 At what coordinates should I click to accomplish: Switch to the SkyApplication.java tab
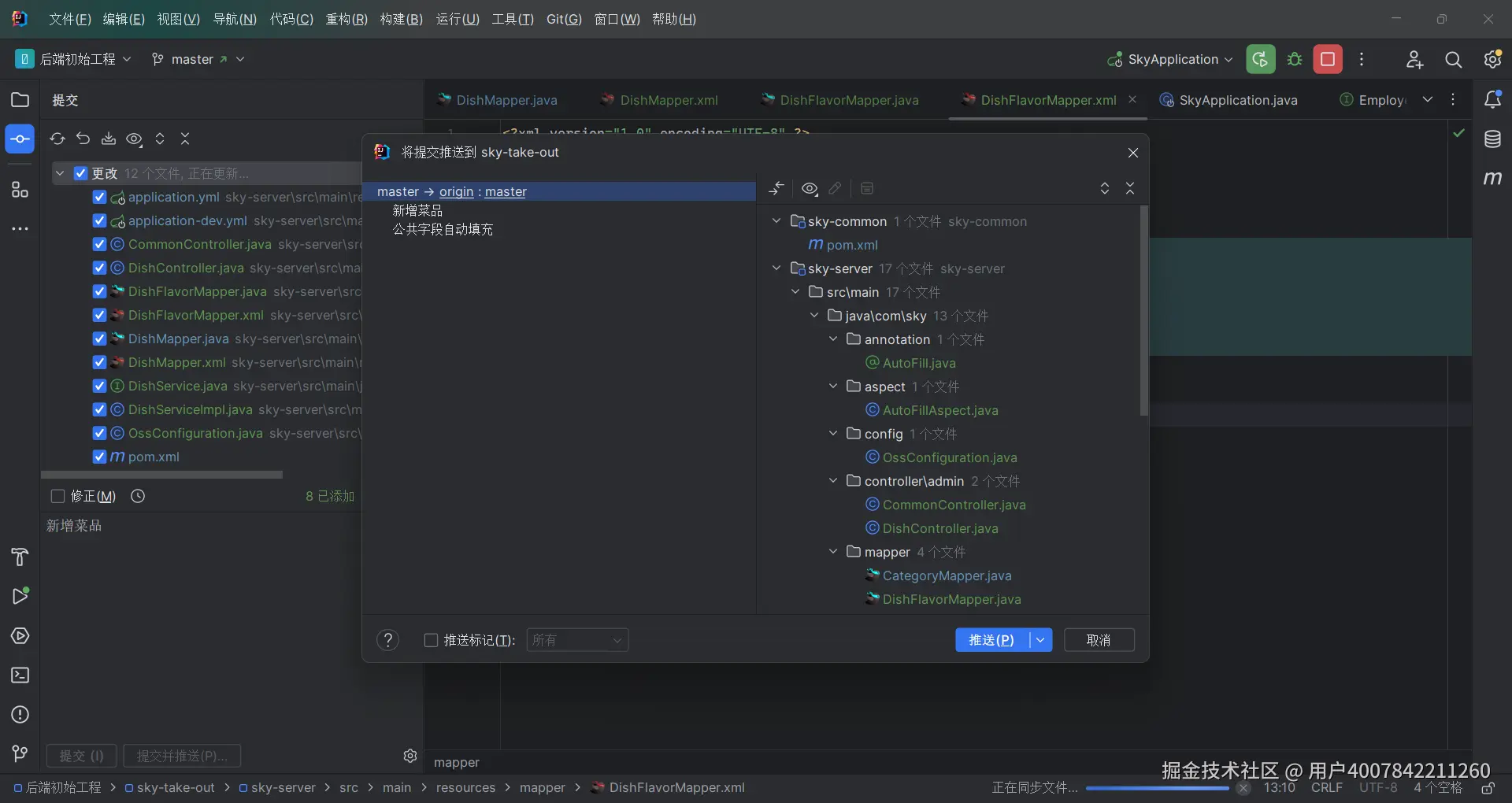(x=1229, y=100)
